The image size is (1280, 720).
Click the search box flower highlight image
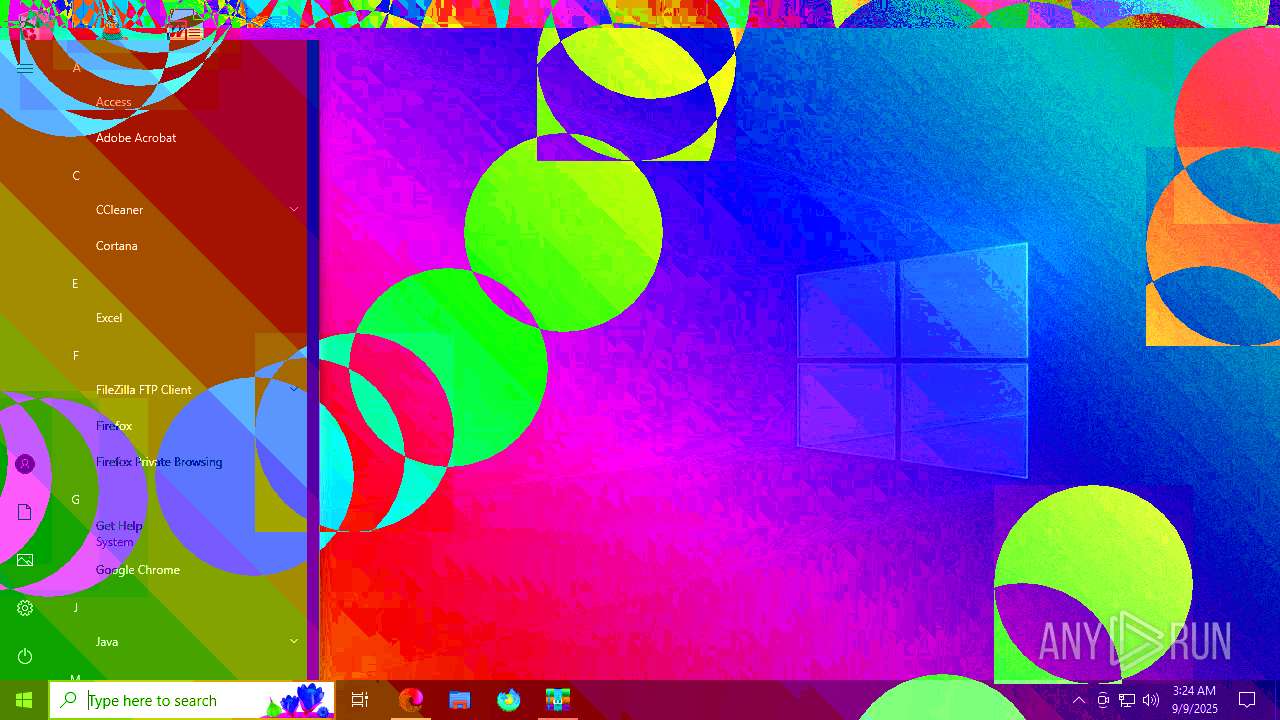[300, 700]
